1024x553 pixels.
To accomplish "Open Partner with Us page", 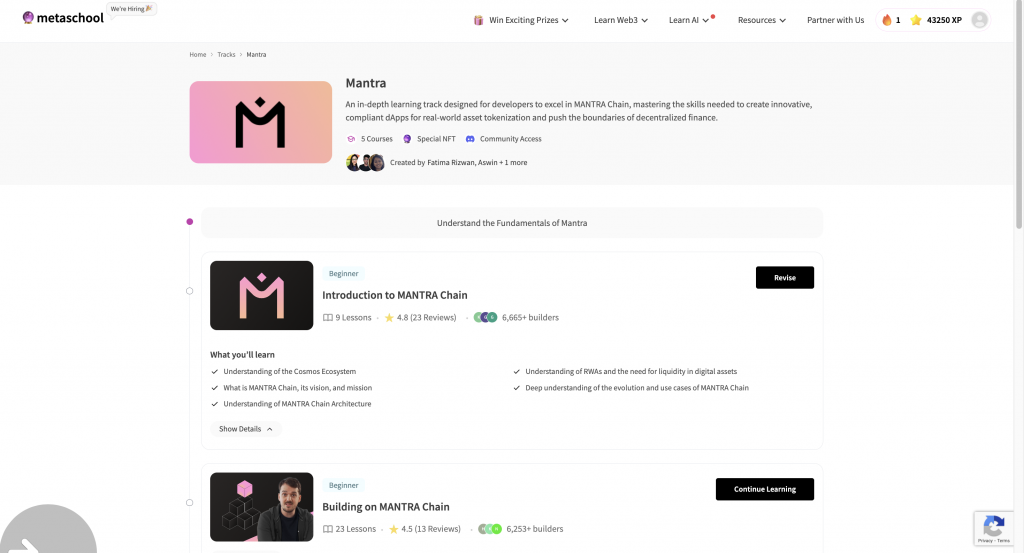I will pyautogui.click(x=835, y=20).
